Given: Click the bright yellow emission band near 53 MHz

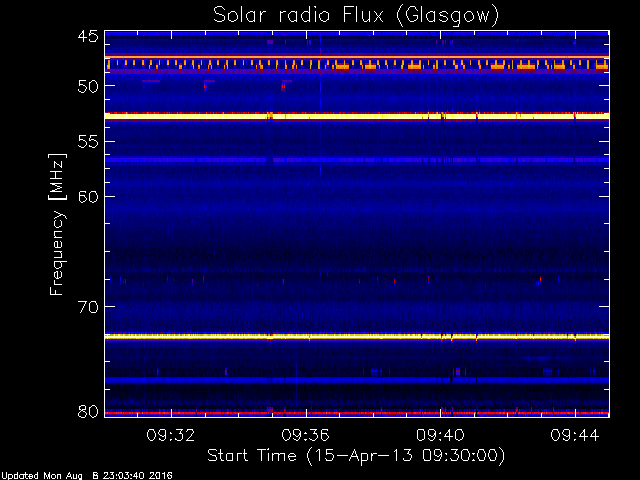Looking at the screenshot, I should click(357, 117).
